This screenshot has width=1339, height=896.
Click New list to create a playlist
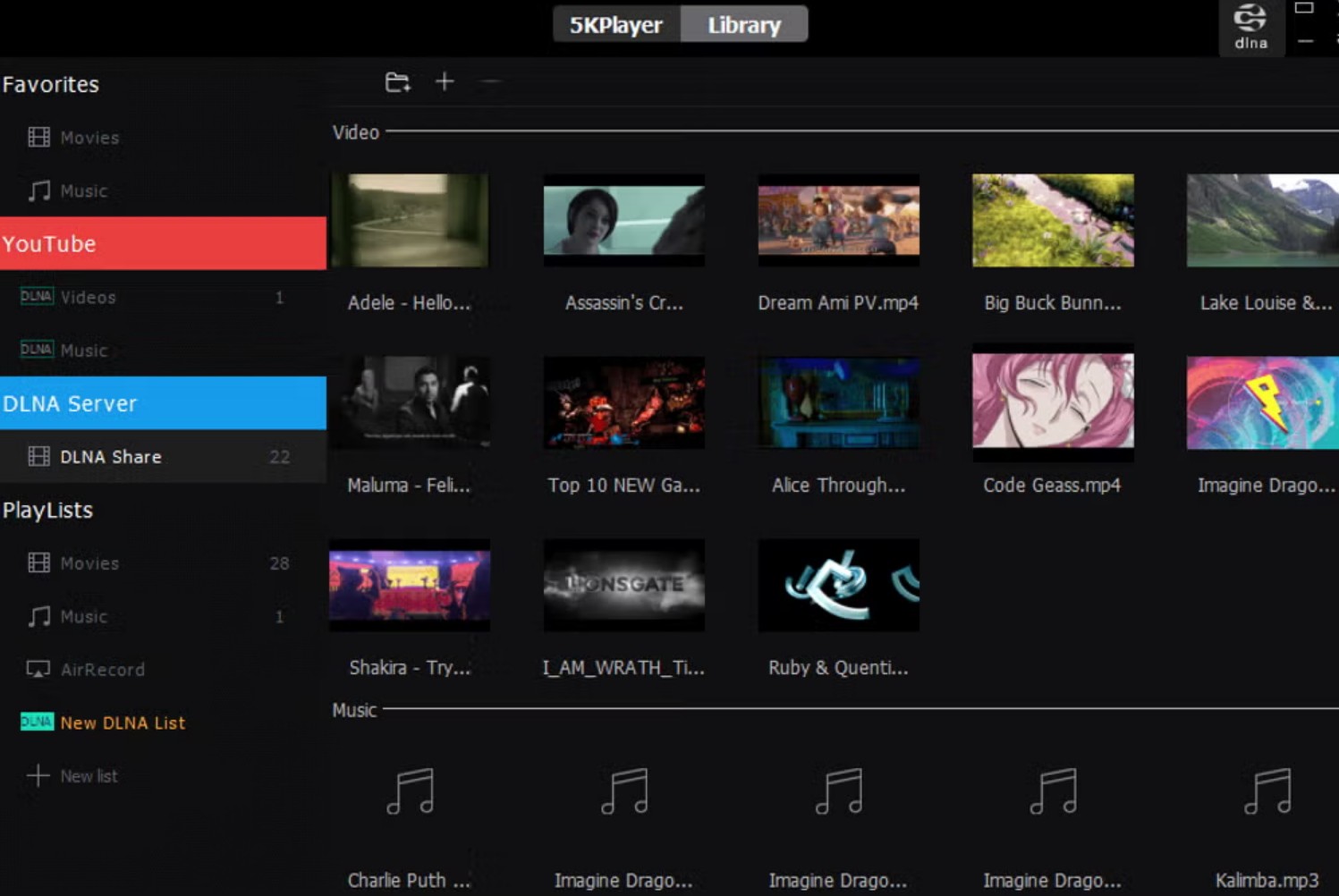pos(89,776)
